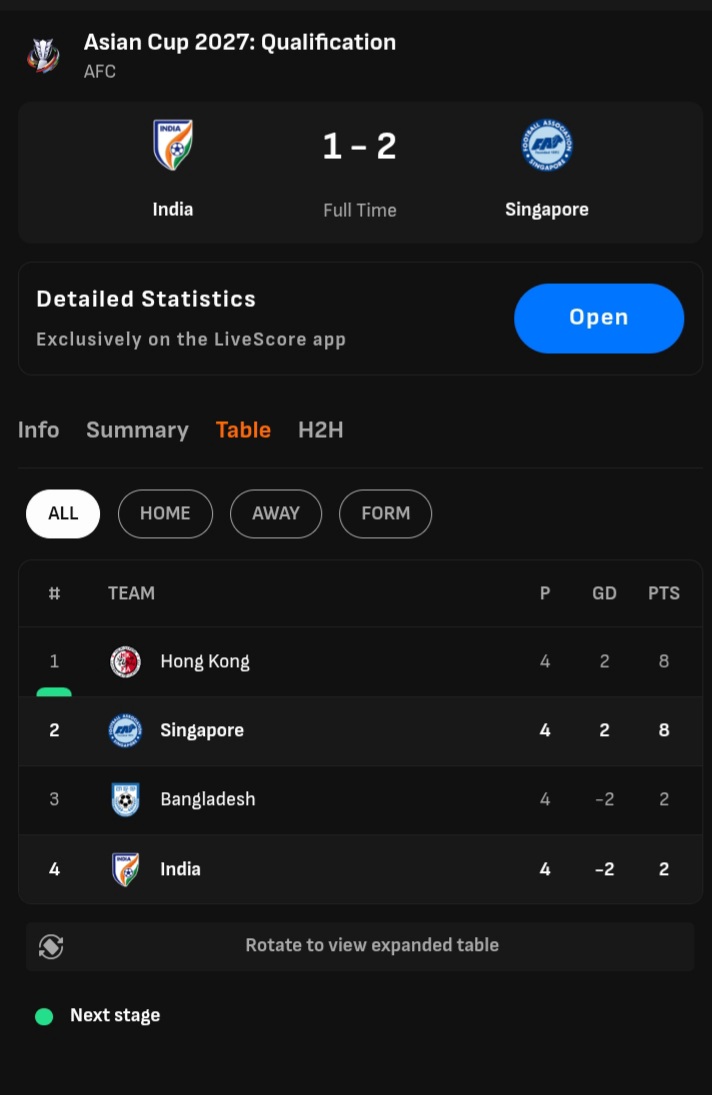Tap Bangladesh crest in standings table
This screenshot has width=712, height=1095.
tap(125, 799)
